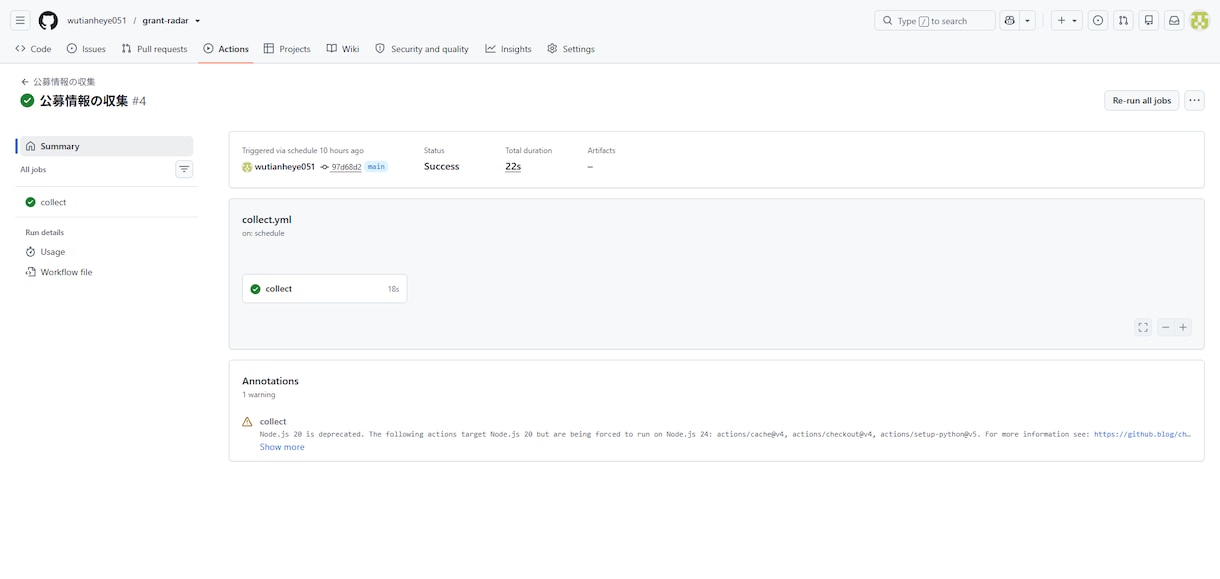Switch to the Issues tab
The height and width of the screenshot is (579, 1220).
point(86,48)
